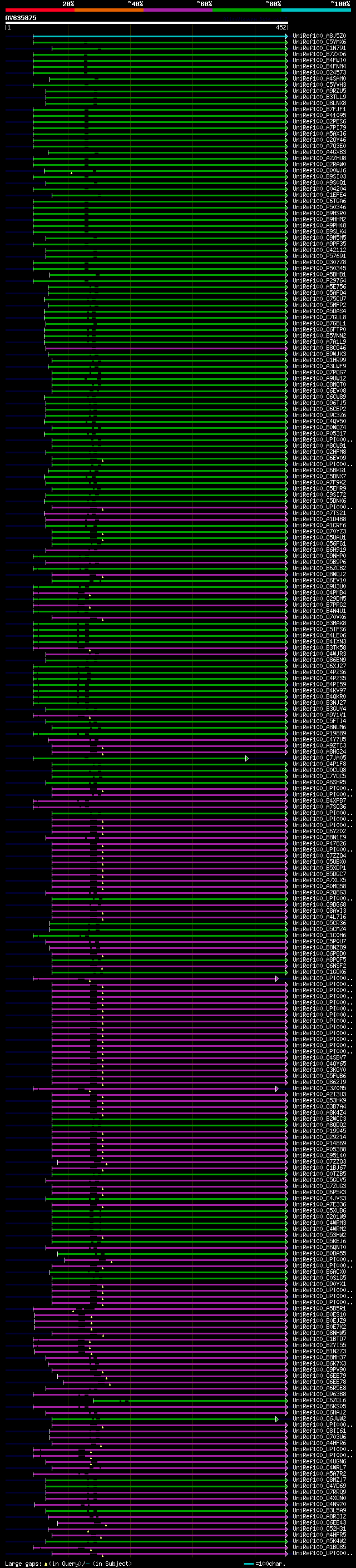Select hit label UniRef100_Q6JWW2

[x=319, y=1418]
